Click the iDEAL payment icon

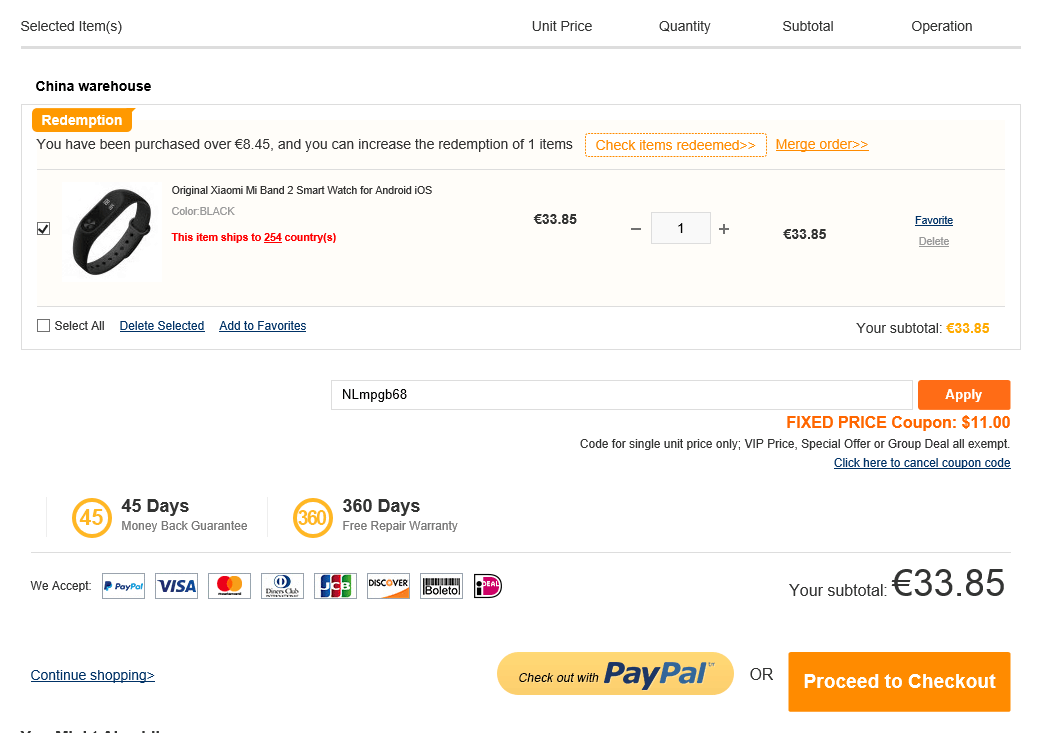(x=487, y=586)
